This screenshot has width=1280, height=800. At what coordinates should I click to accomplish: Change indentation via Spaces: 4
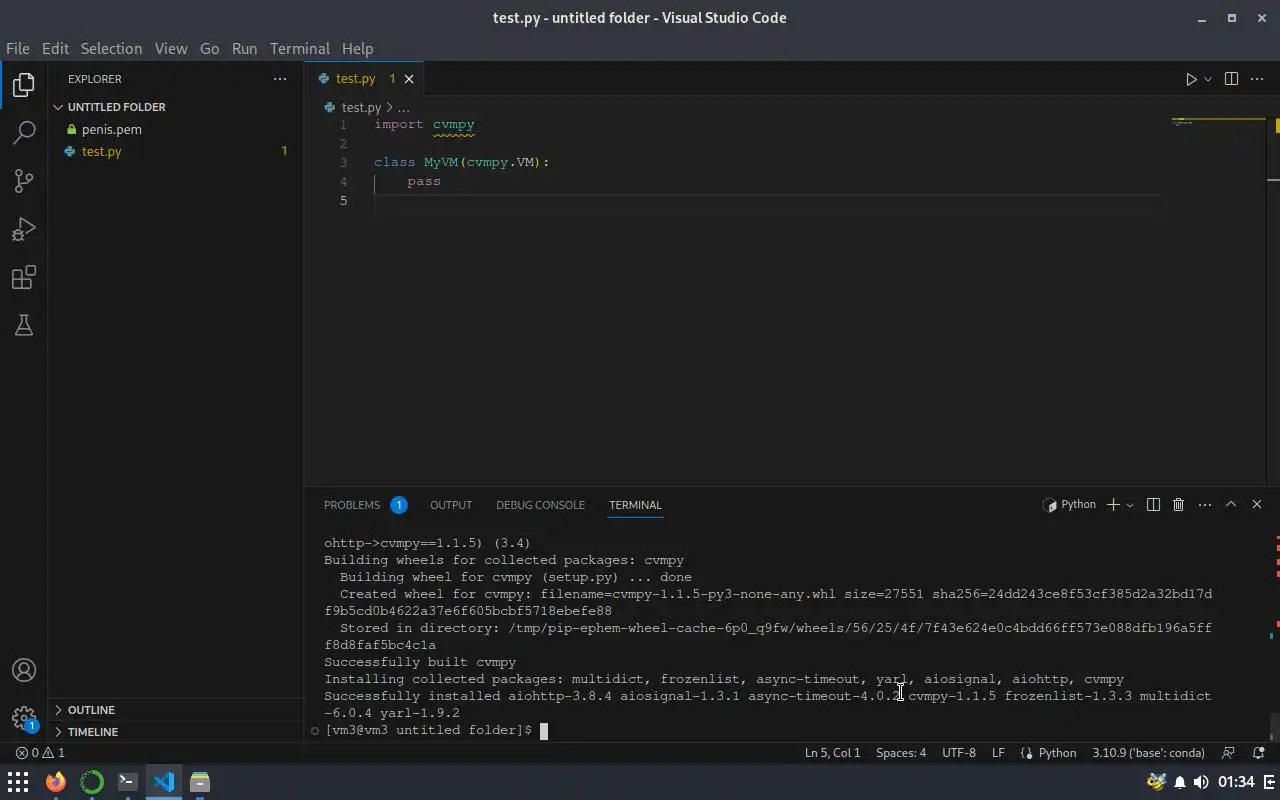(901, 753)
